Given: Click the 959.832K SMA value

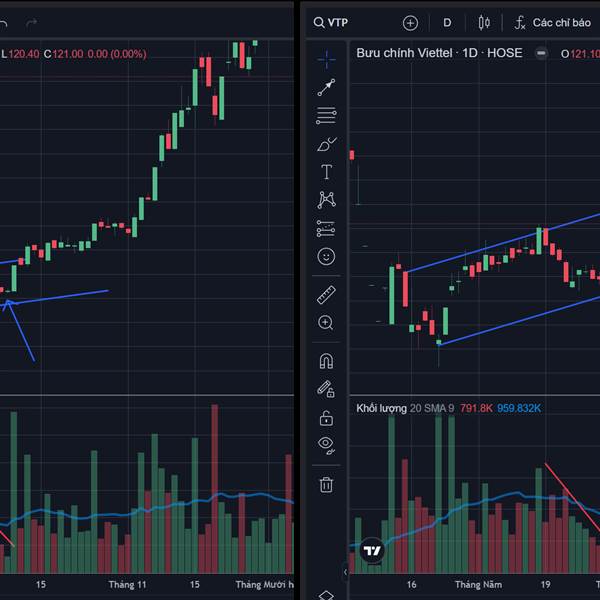Looking at the screenshot, I should click(519, 408).
